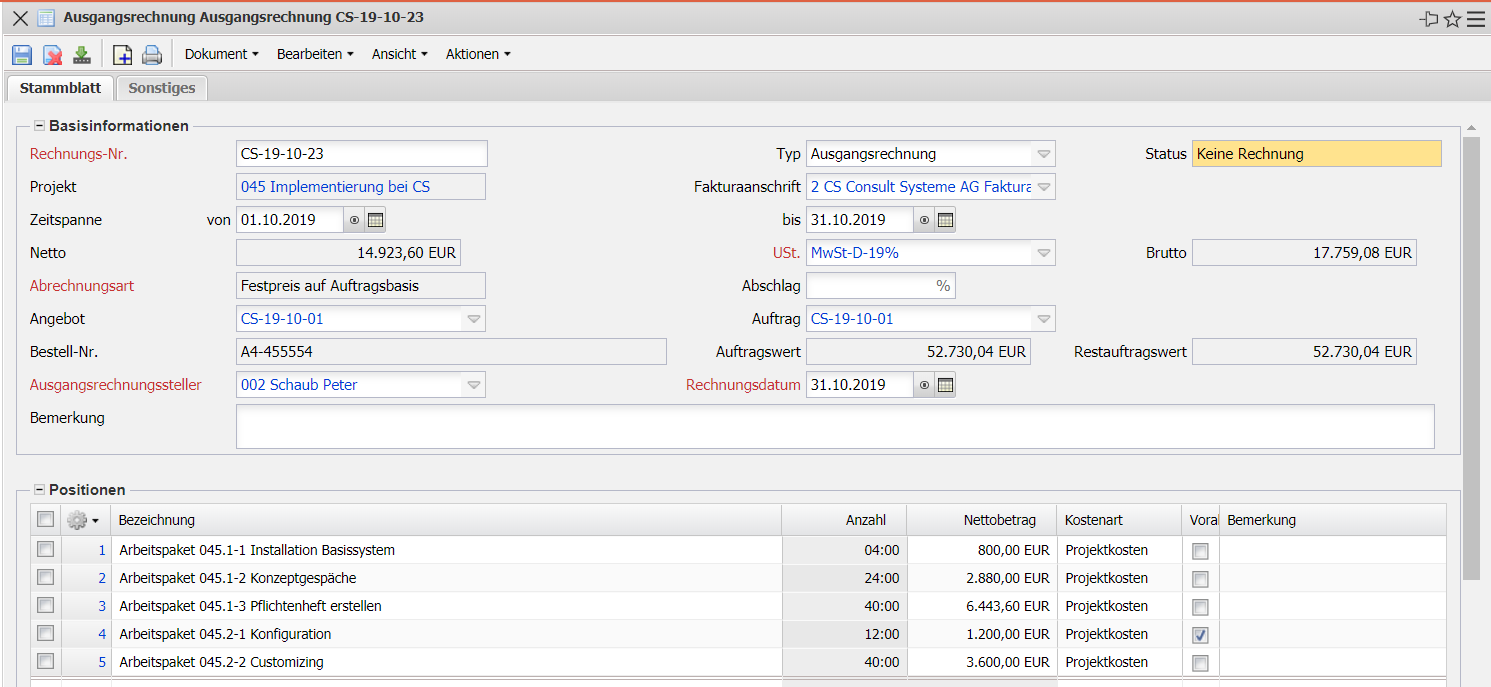This screenshot has height=687, width=1491.
Task: Open the project link 045 Implementierung bei CS
Action: (x=335, y=187)
